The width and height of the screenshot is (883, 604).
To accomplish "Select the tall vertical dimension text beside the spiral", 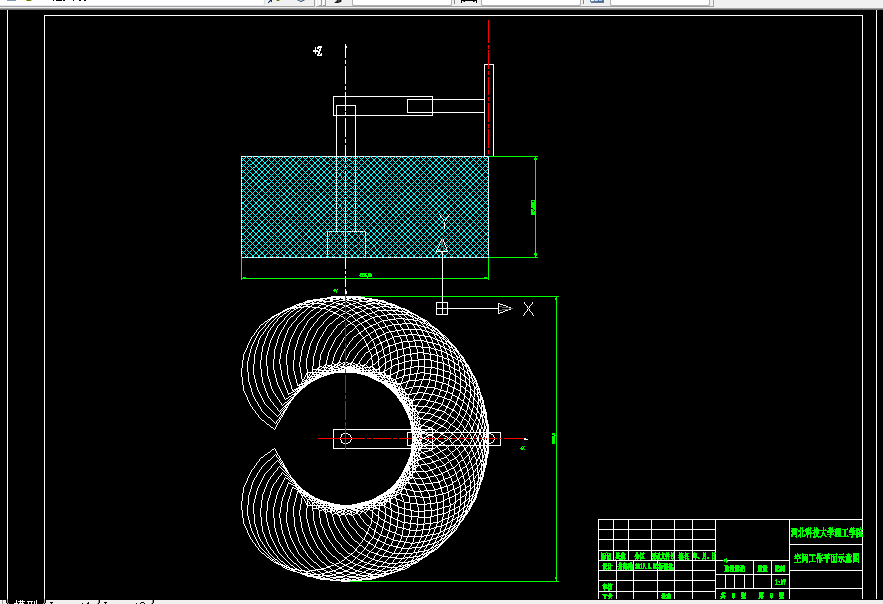I will click(554, 439).
